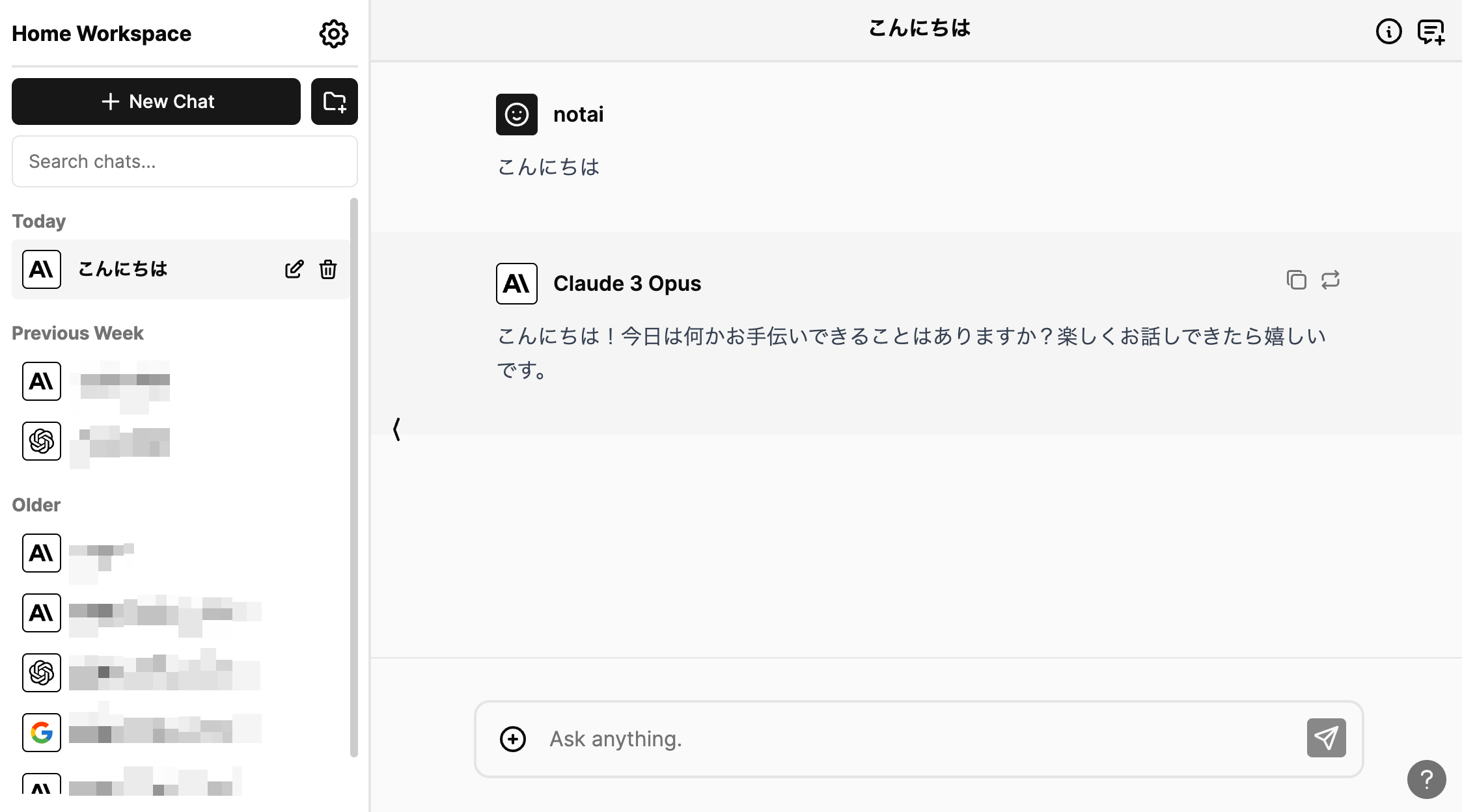Click the create new folder icon
1462x812 pixels.
(x=335, y=101)
